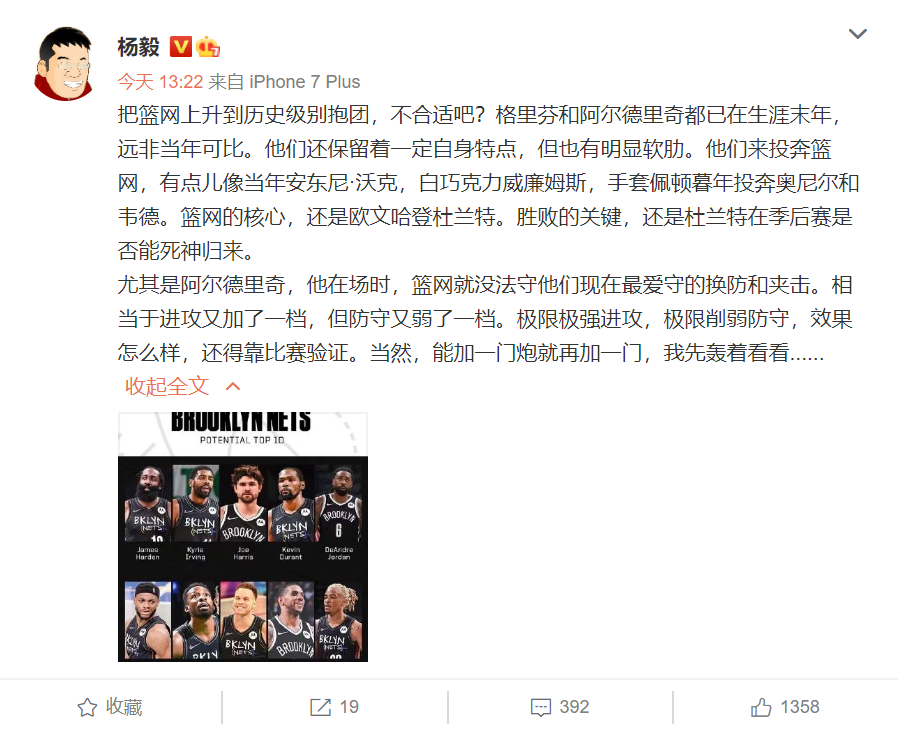Image resolution: width=898 pixels, height=733 pixels.
Task: Collapse the post with 收起全文
Action: 167,386
